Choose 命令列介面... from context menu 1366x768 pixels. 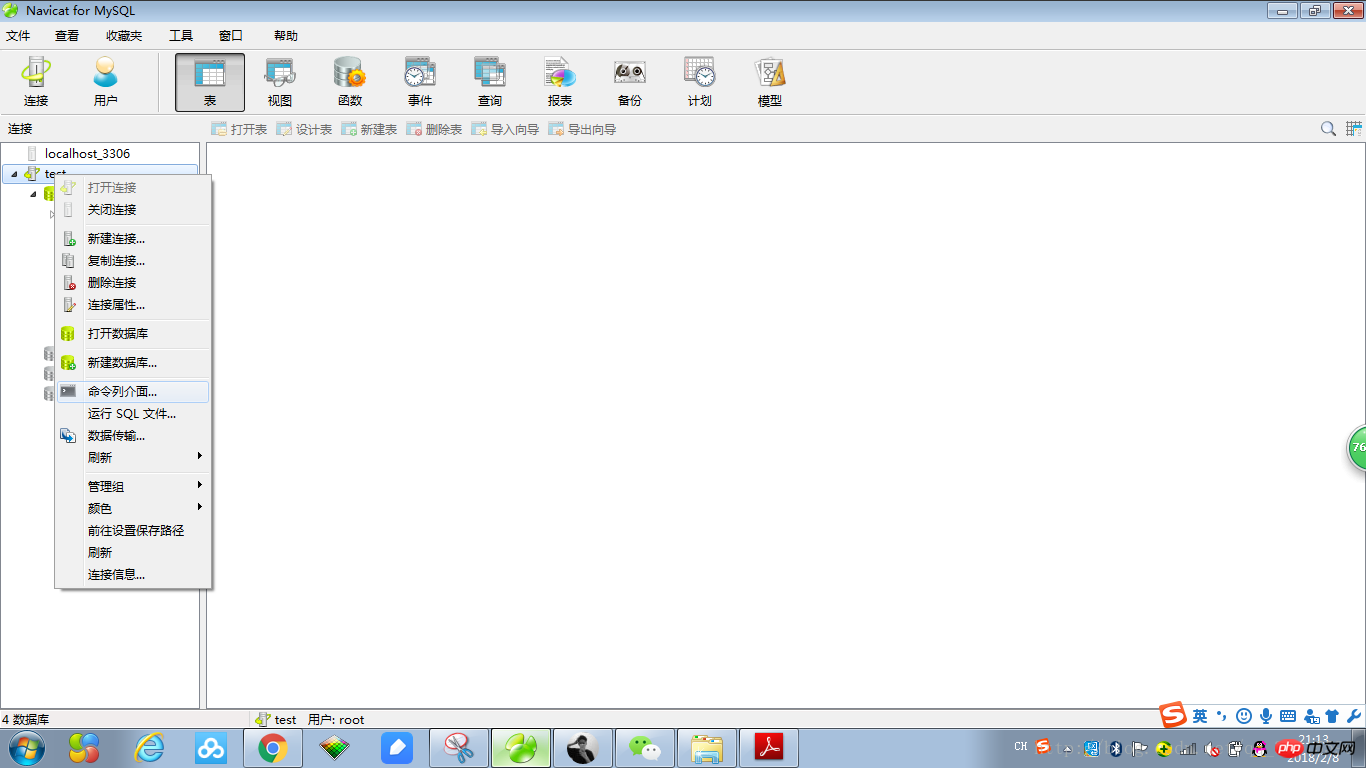click(x=133, y=392)
